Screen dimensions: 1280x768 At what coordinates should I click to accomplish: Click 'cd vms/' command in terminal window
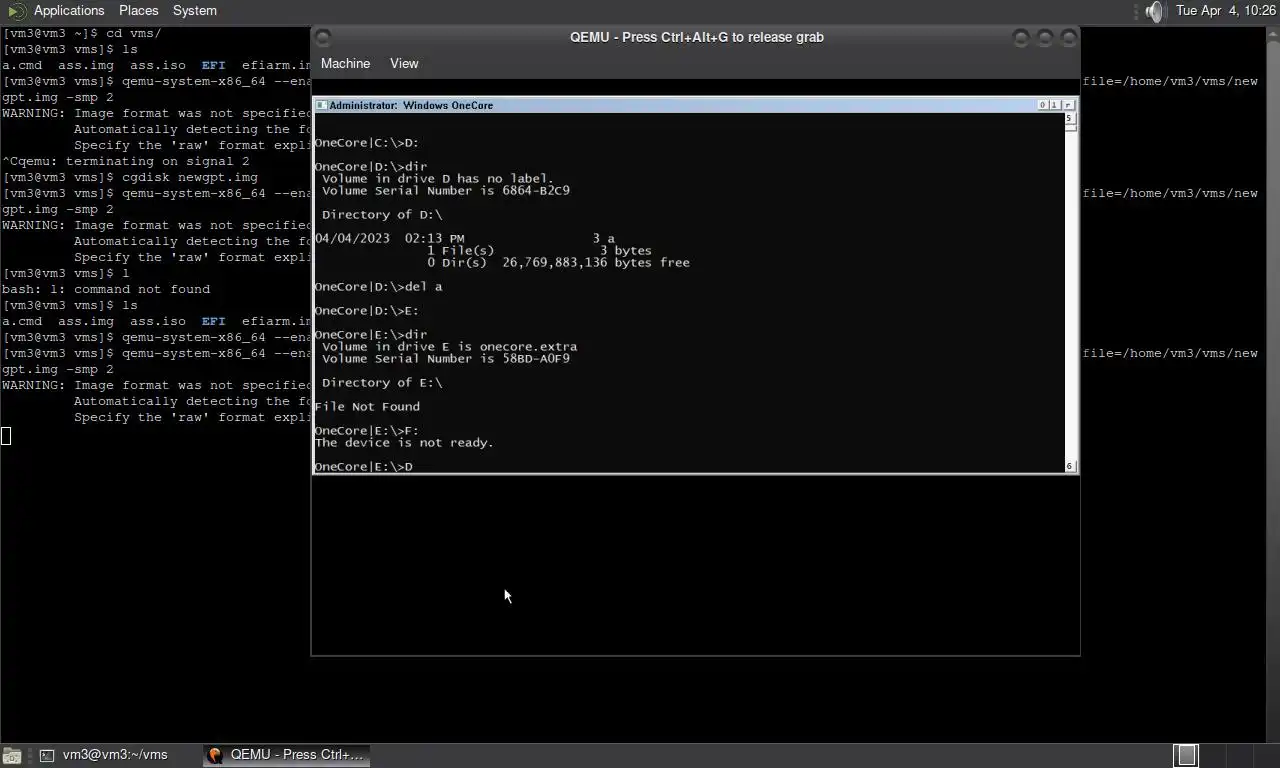133,33
